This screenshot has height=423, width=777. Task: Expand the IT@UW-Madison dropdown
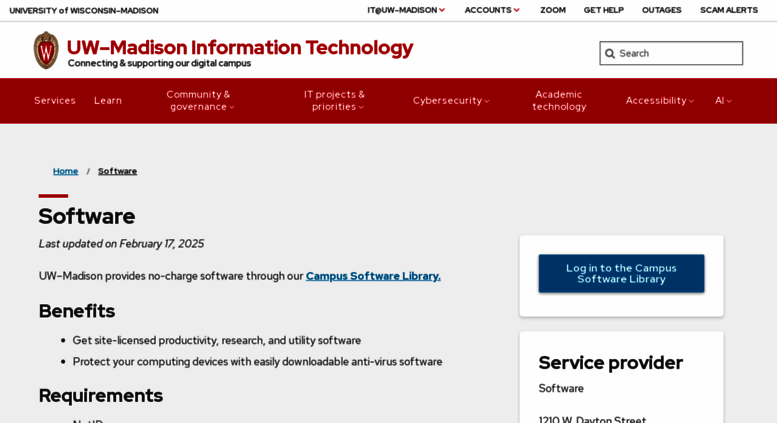(406, 10)
